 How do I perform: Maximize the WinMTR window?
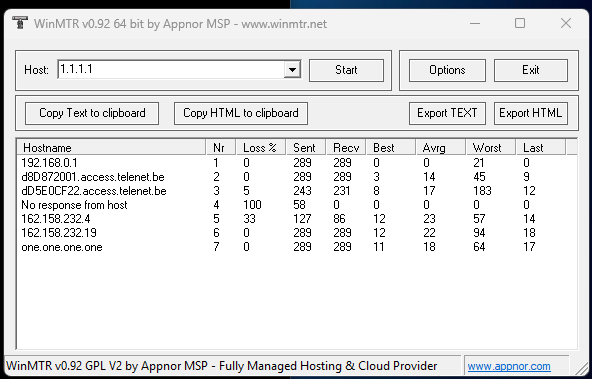click(520, 23)
